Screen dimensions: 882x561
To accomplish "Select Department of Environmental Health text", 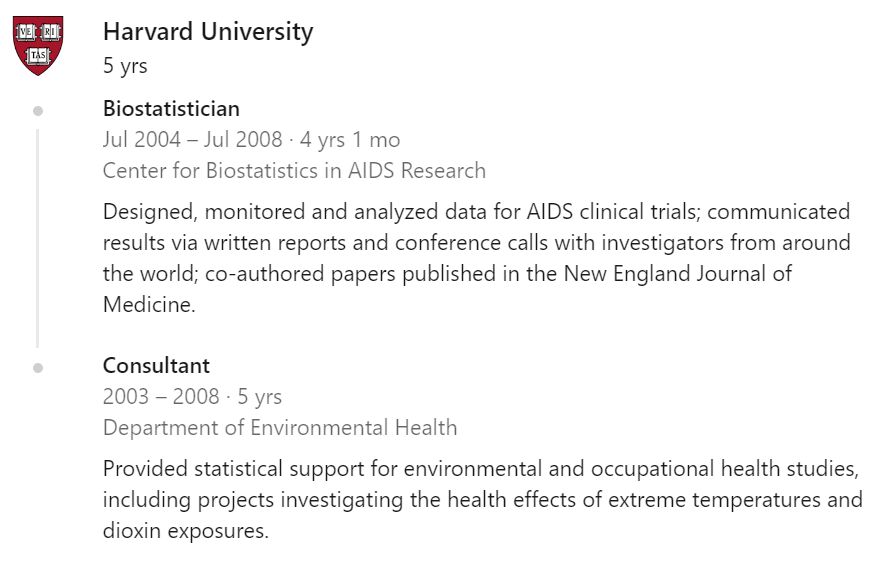I will point(280,428).
